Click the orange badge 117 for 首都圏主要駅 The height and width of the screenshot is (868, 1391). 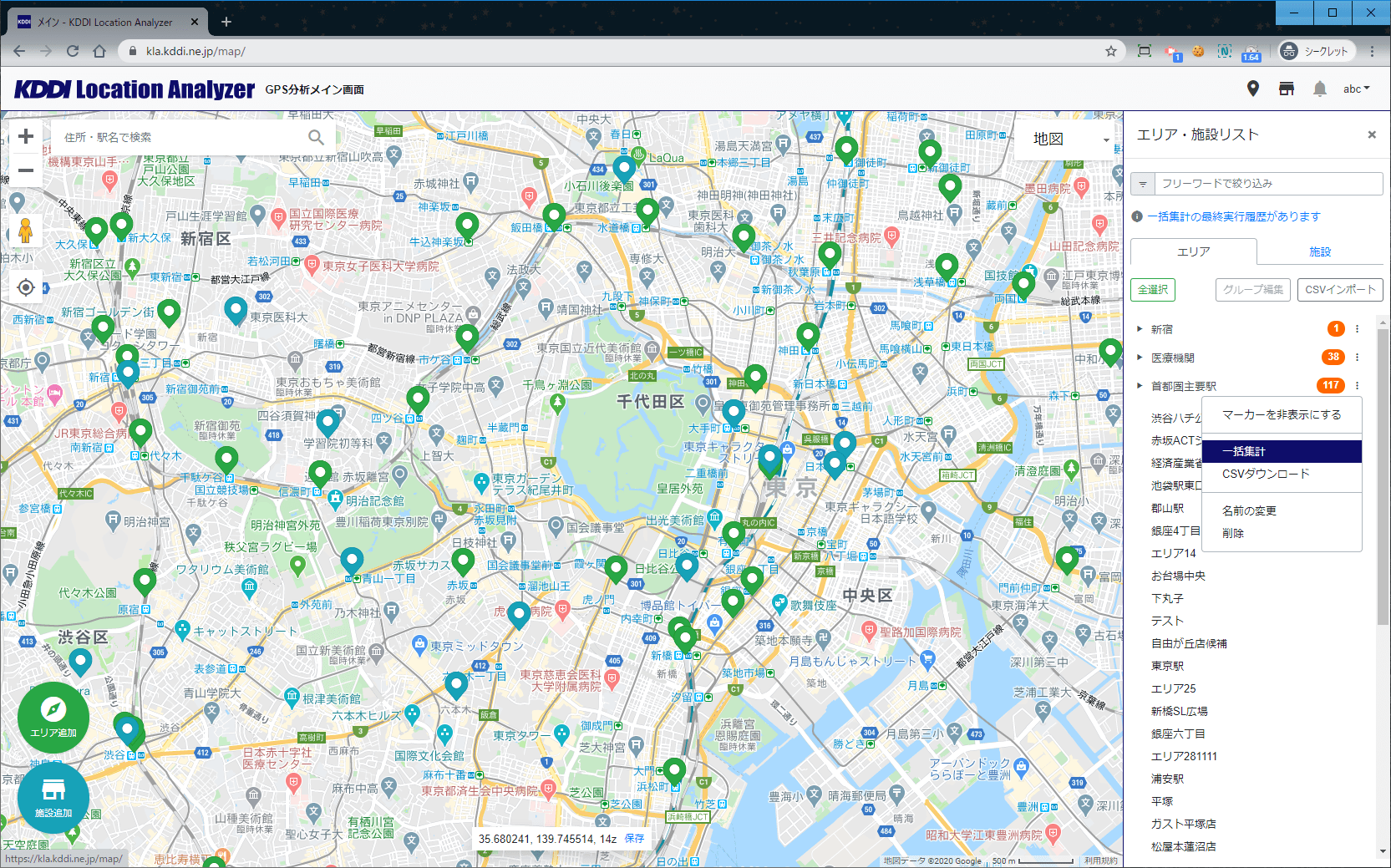tap(1331, 386)
